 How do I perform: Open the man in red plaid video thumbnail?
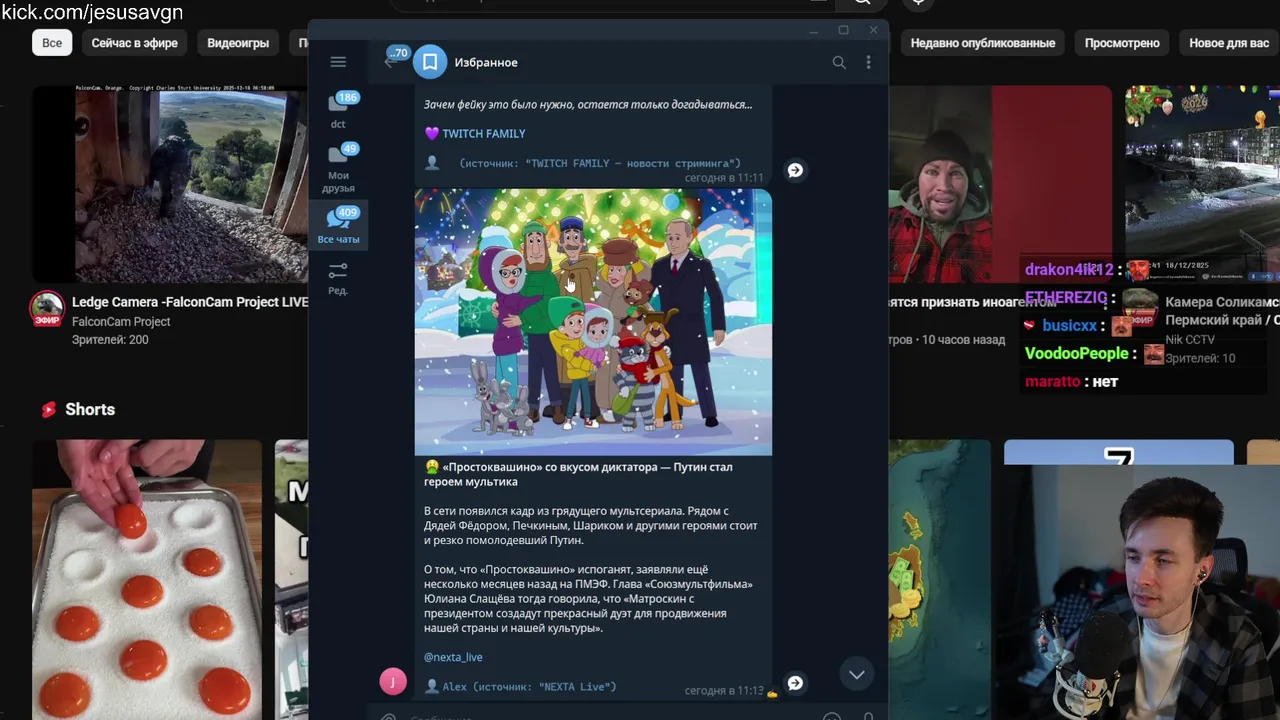(1000, 184)
